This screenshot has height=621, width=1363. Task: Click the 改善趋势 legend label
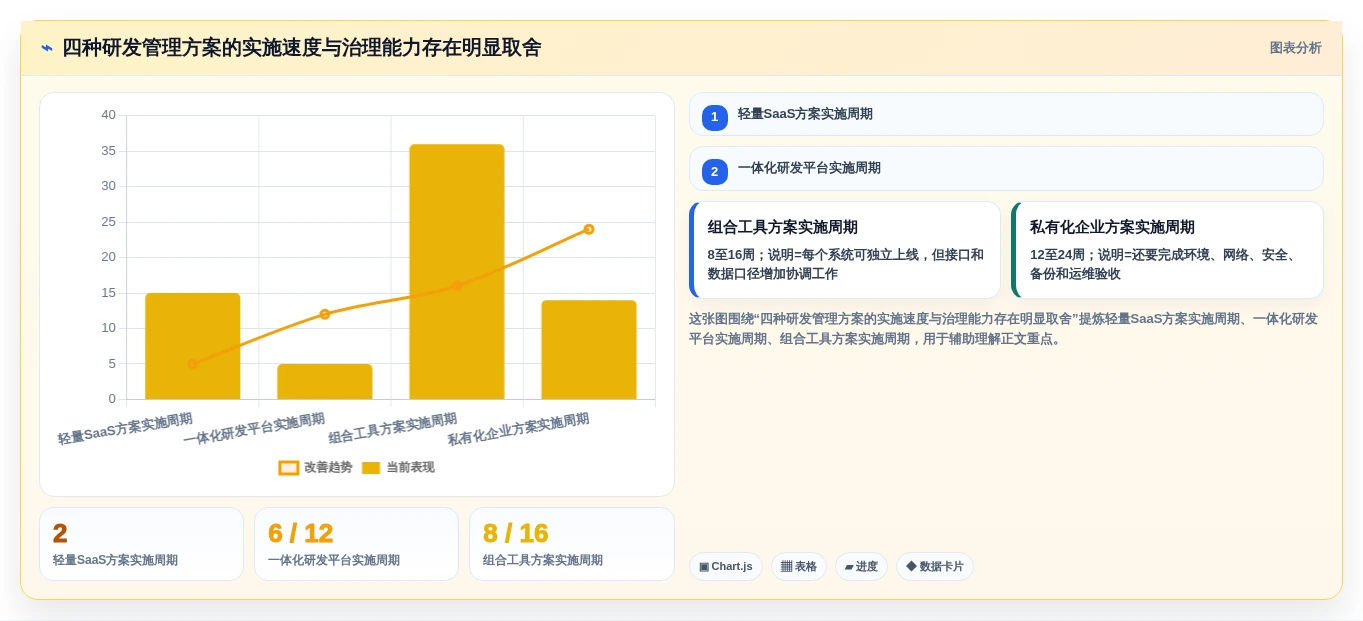[x=328, y=467]
